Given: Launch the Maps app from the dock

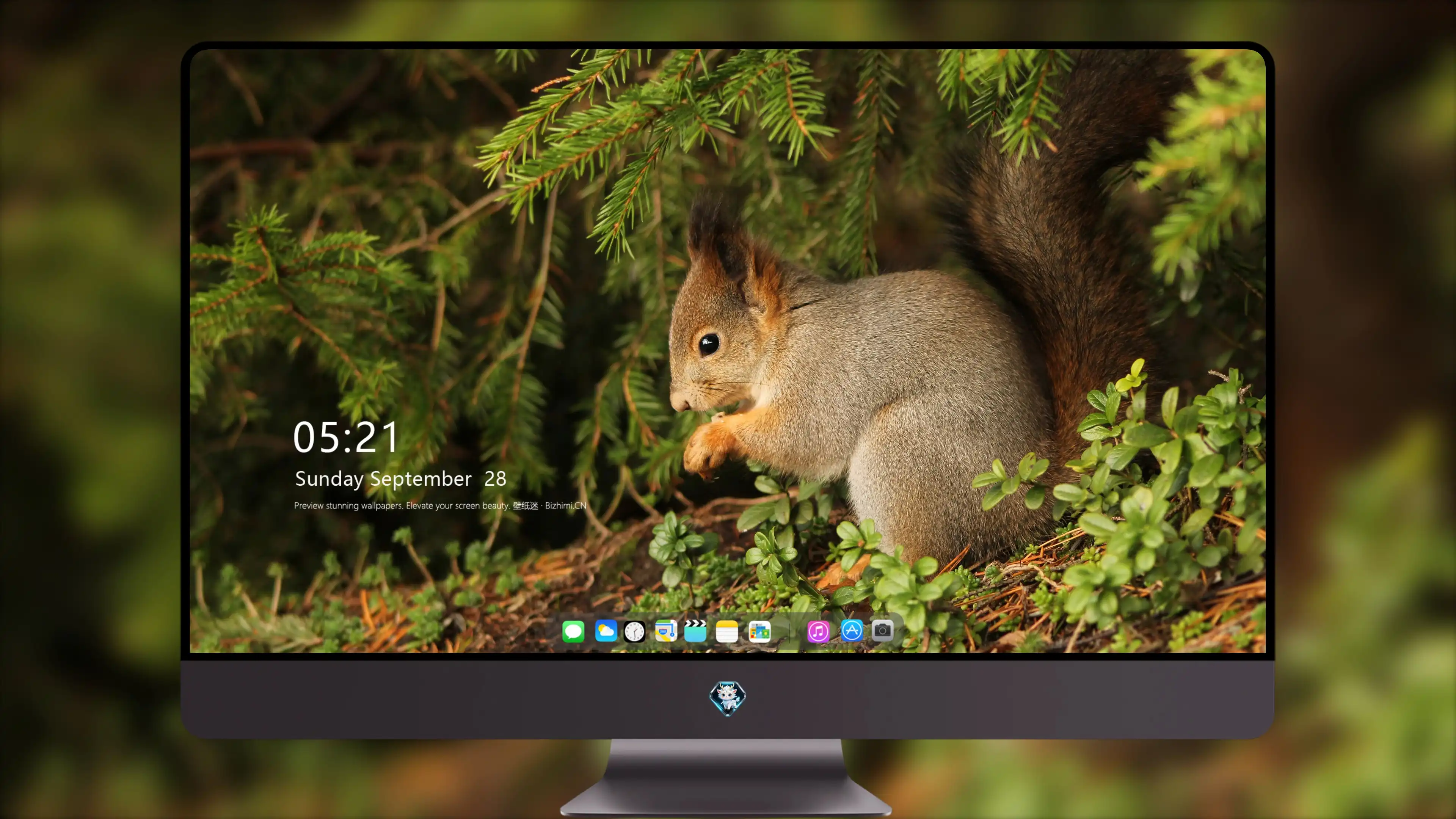Looking at the screenshot, I should pos(665,631).
